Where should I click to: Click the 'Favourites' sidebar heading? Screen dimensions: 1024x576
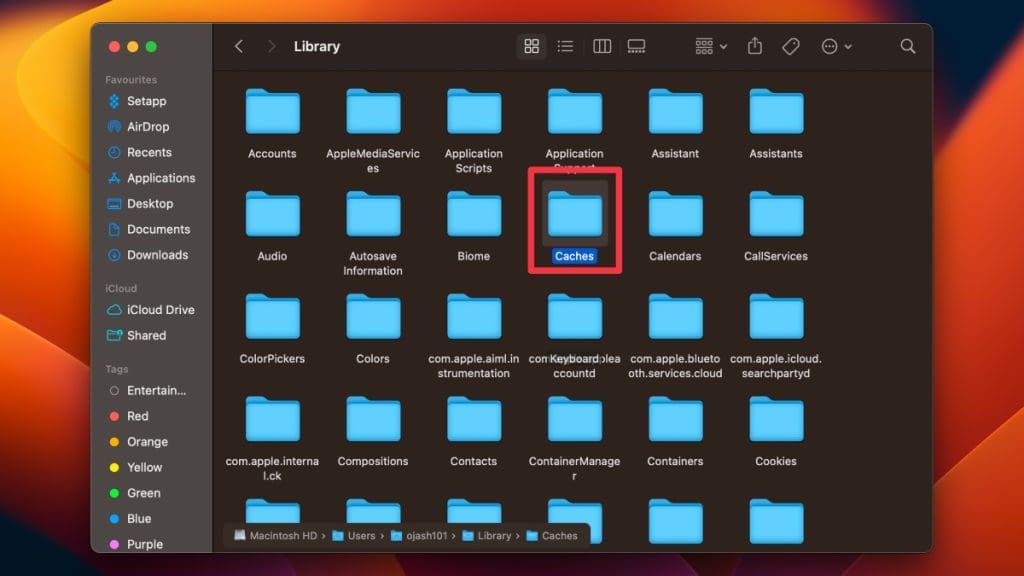point(131,80)
